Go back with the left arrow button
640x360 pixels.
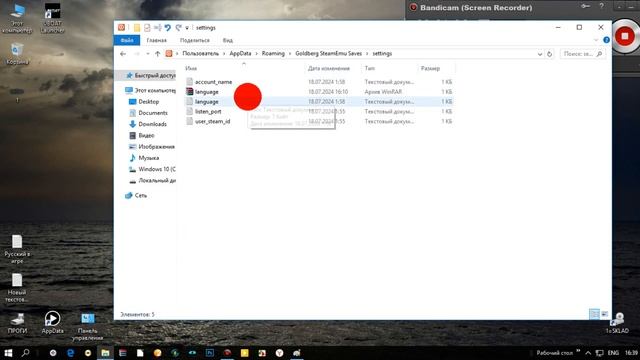(x=123, y=54)
